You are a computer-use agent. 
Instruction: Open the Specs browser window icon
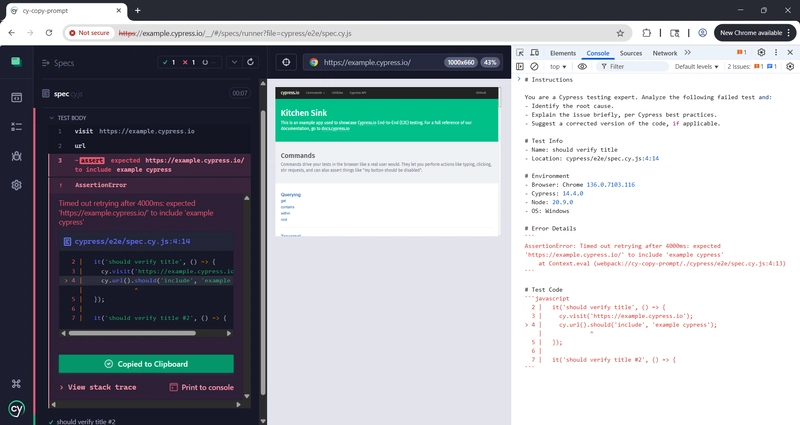[16, 97]
